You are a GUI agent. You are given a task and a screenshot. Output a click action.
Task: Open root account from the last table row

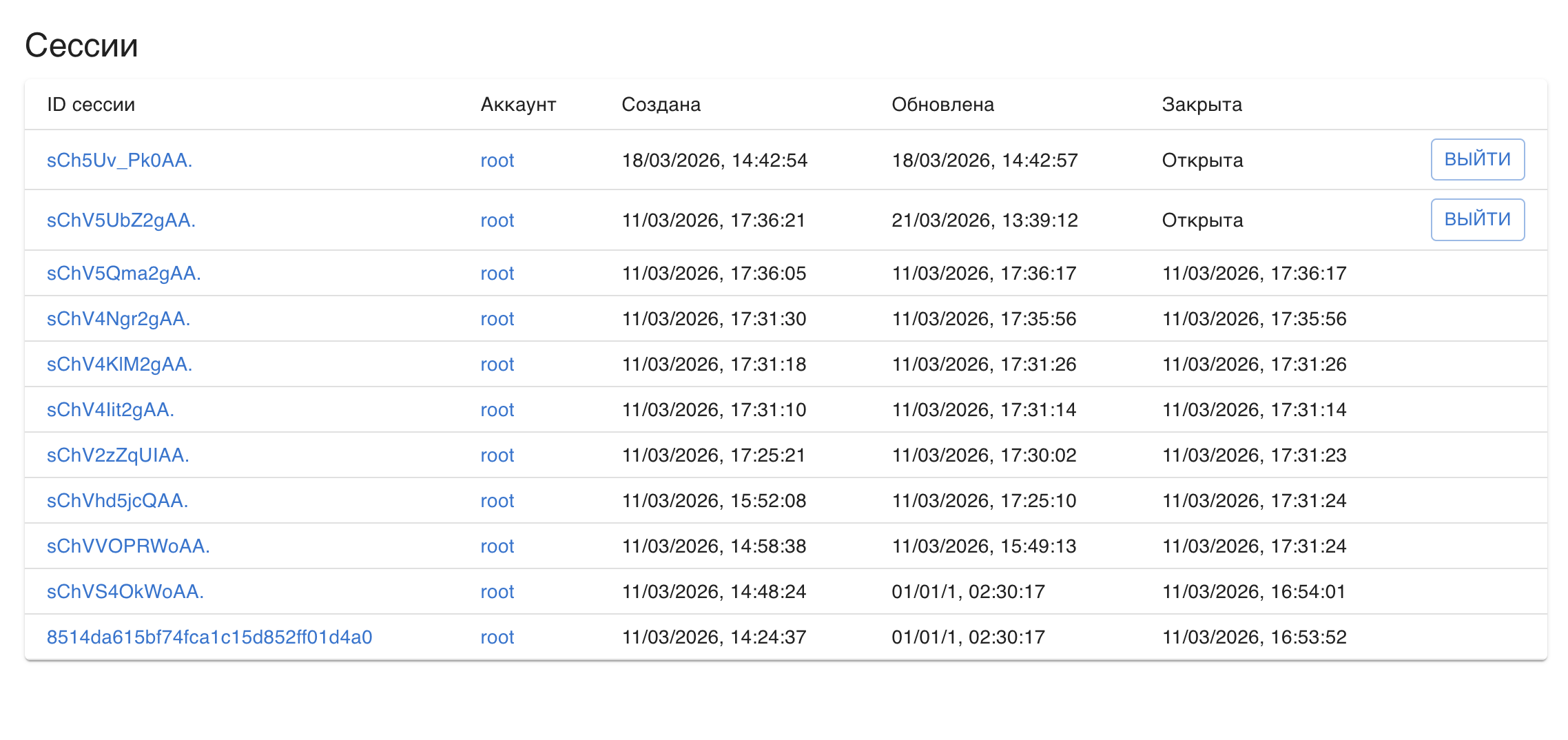(x=497, y=637)
